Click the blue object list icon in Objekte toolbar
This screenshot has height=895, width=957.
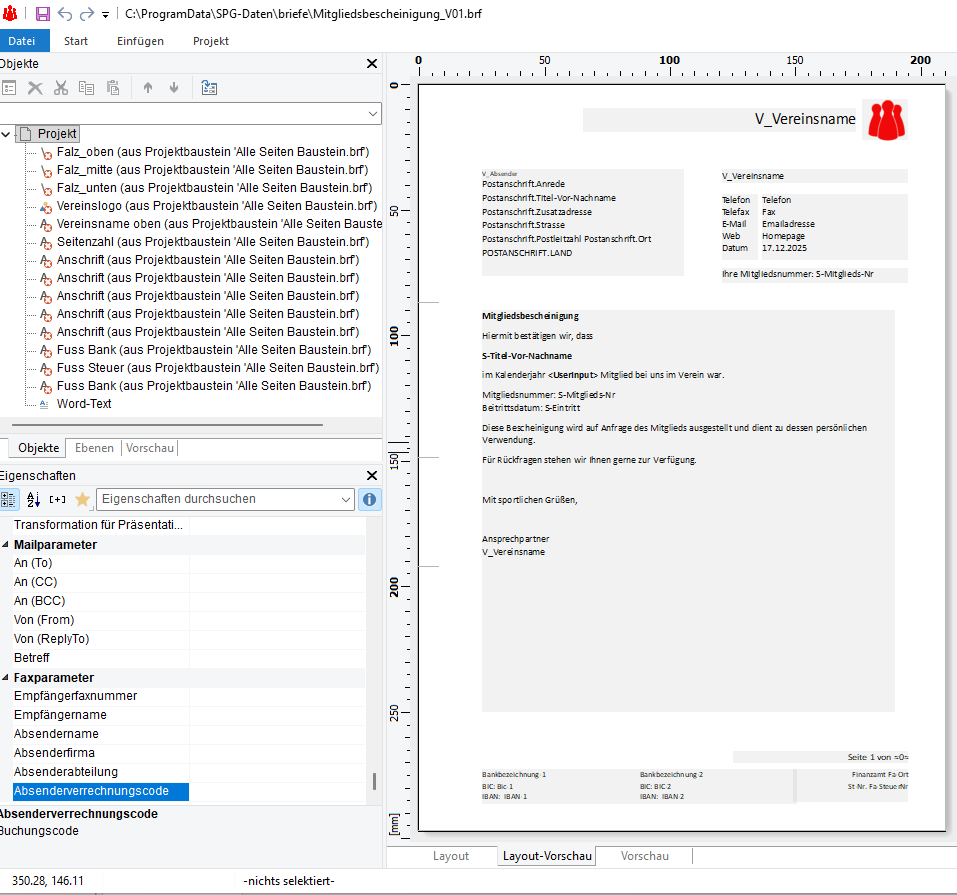[209, 88]
